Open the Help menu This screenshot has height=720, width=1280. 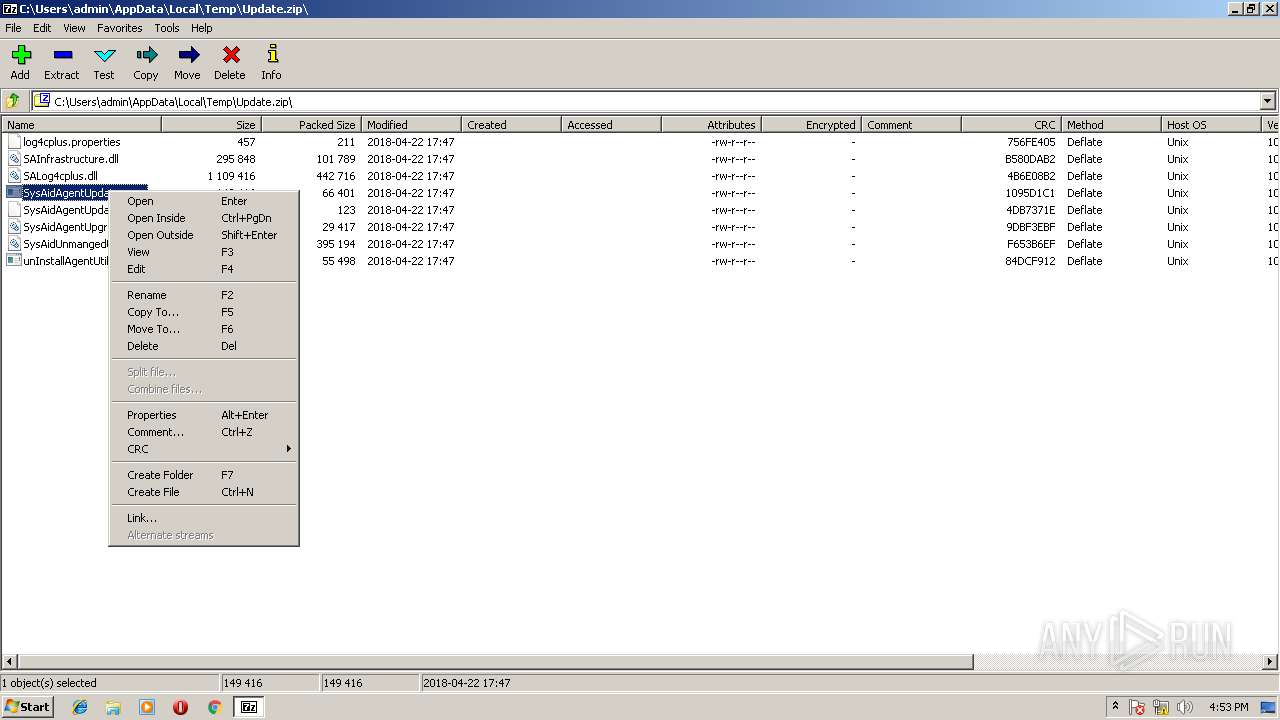[202, 28]
